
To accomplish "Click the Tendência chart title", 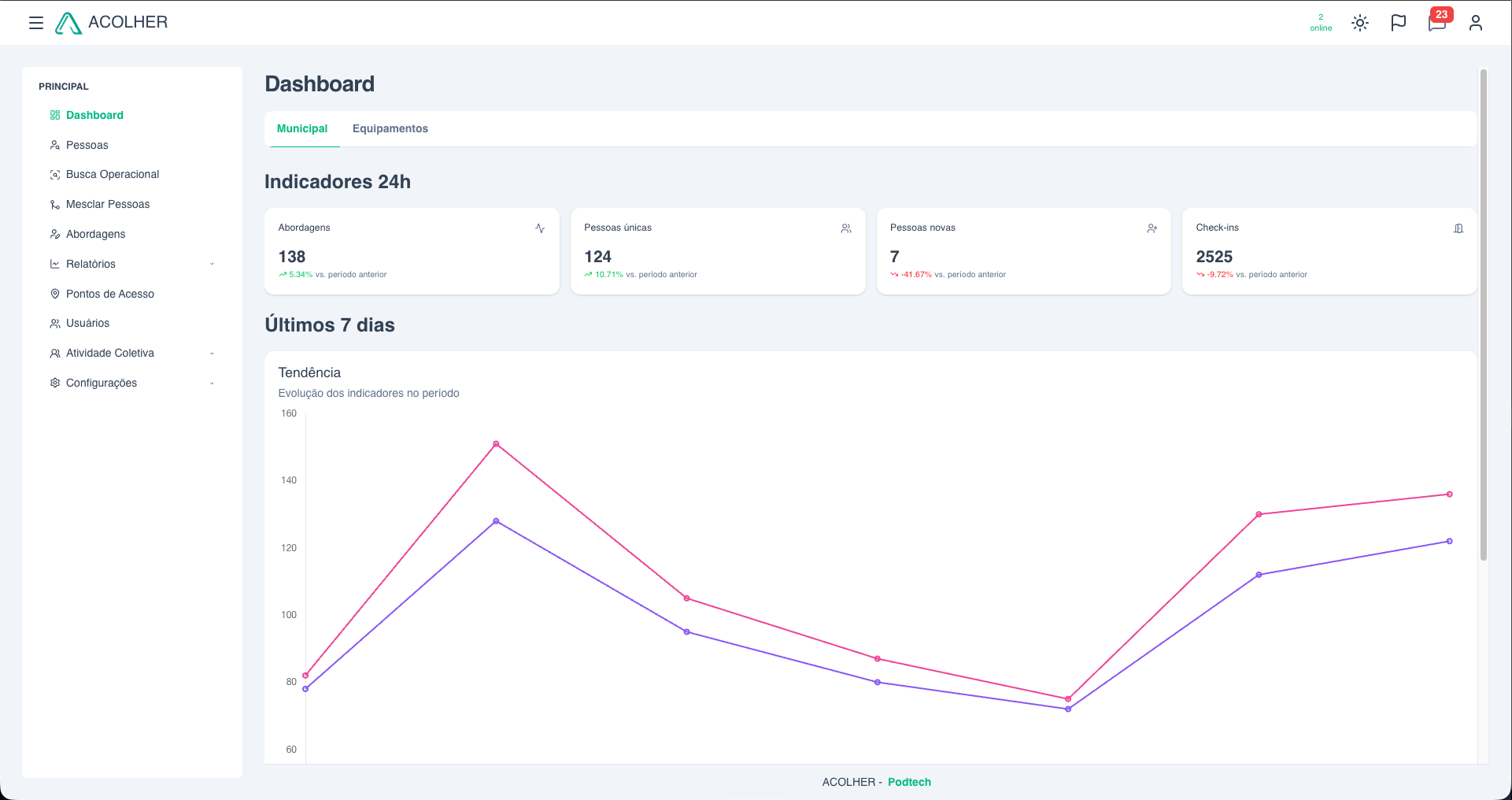I will pos(309,372).
